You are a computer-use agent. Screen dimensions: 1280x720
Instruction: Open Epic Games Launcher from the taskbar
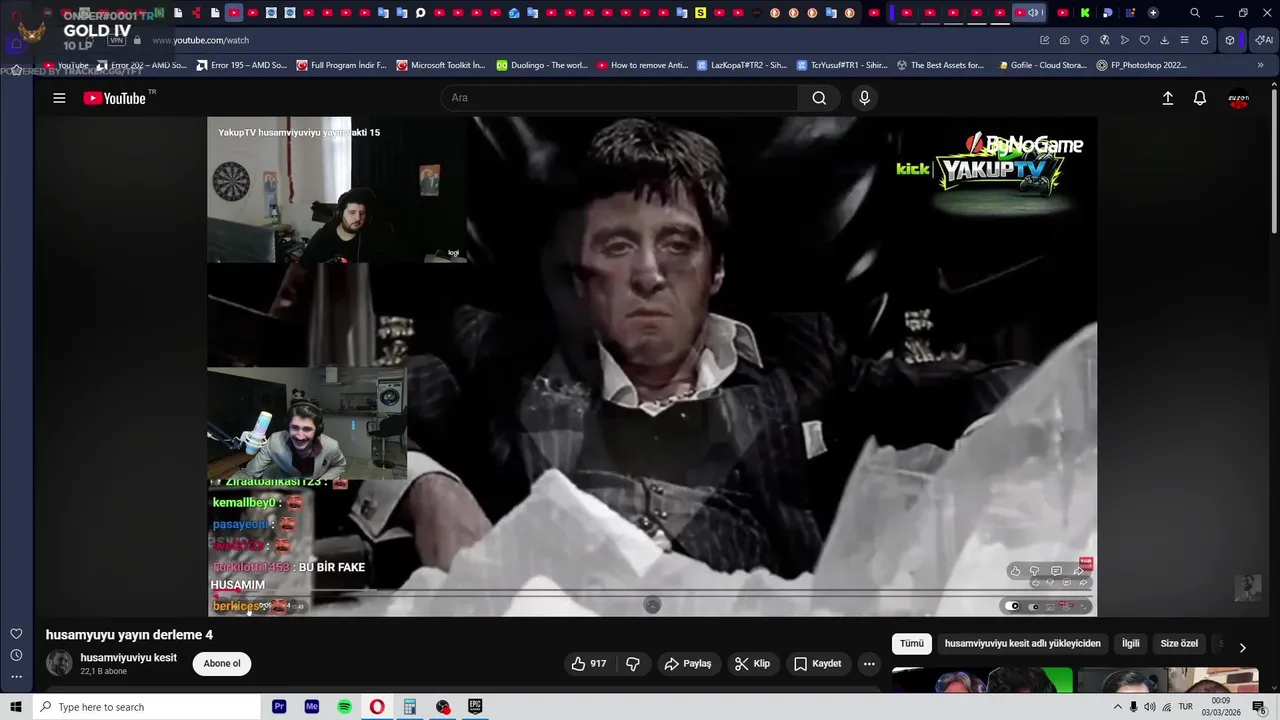475,707
